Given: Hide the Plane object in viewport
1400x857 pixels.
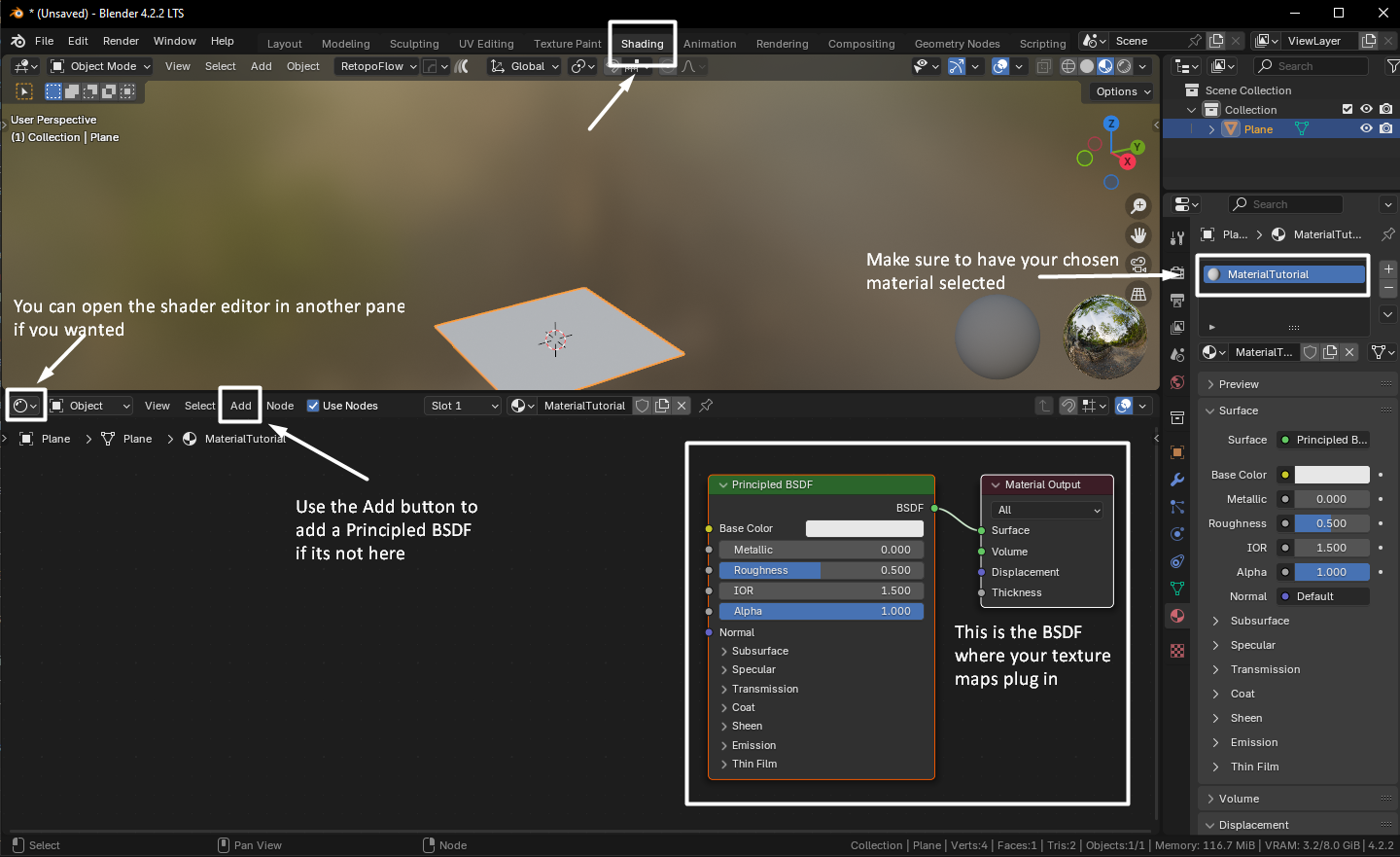Looking at the screenshot, I should [1366, 128].
